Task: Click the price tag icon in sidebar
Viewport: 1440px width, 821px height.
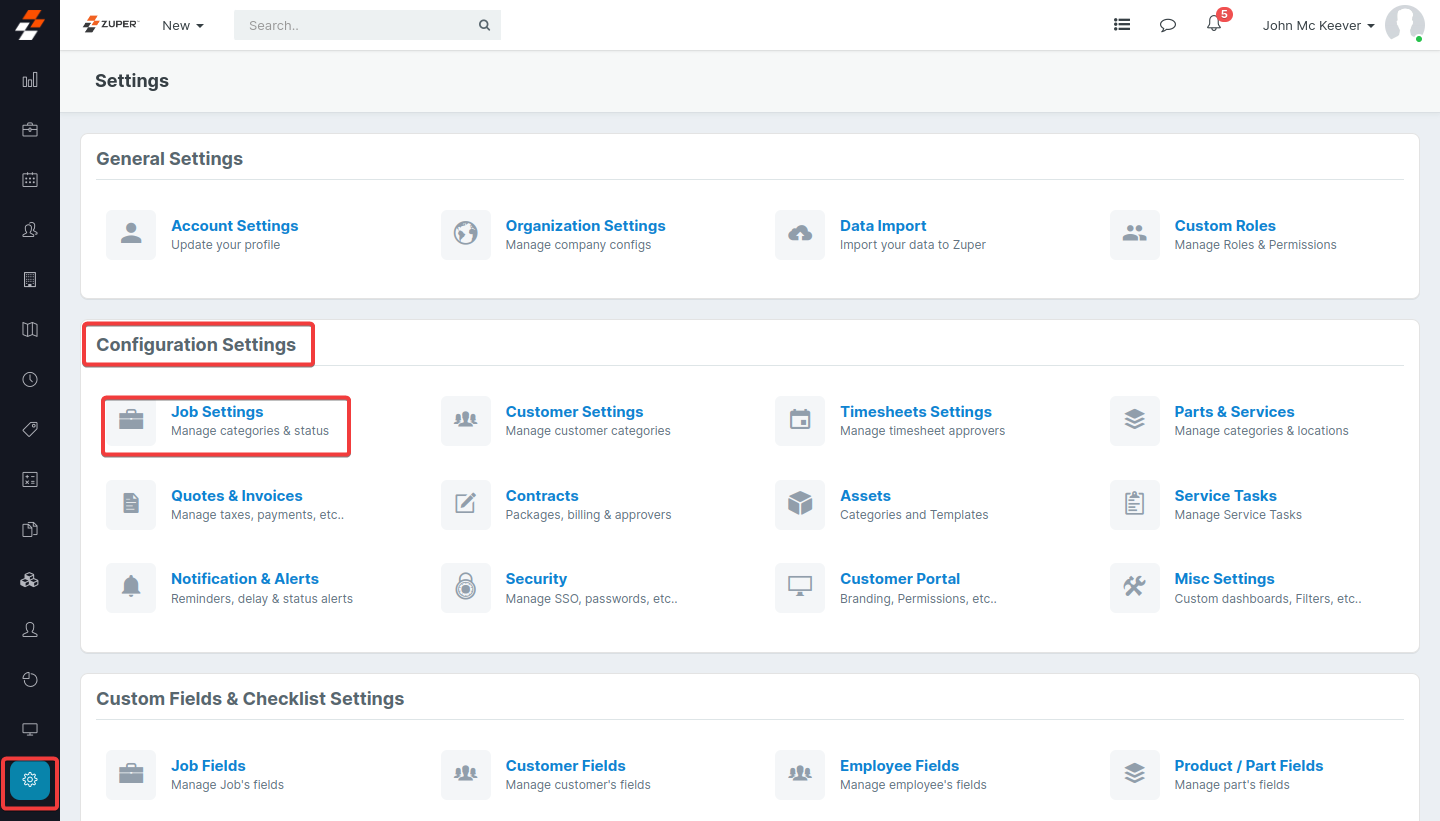Action: [x=30, y=430]
